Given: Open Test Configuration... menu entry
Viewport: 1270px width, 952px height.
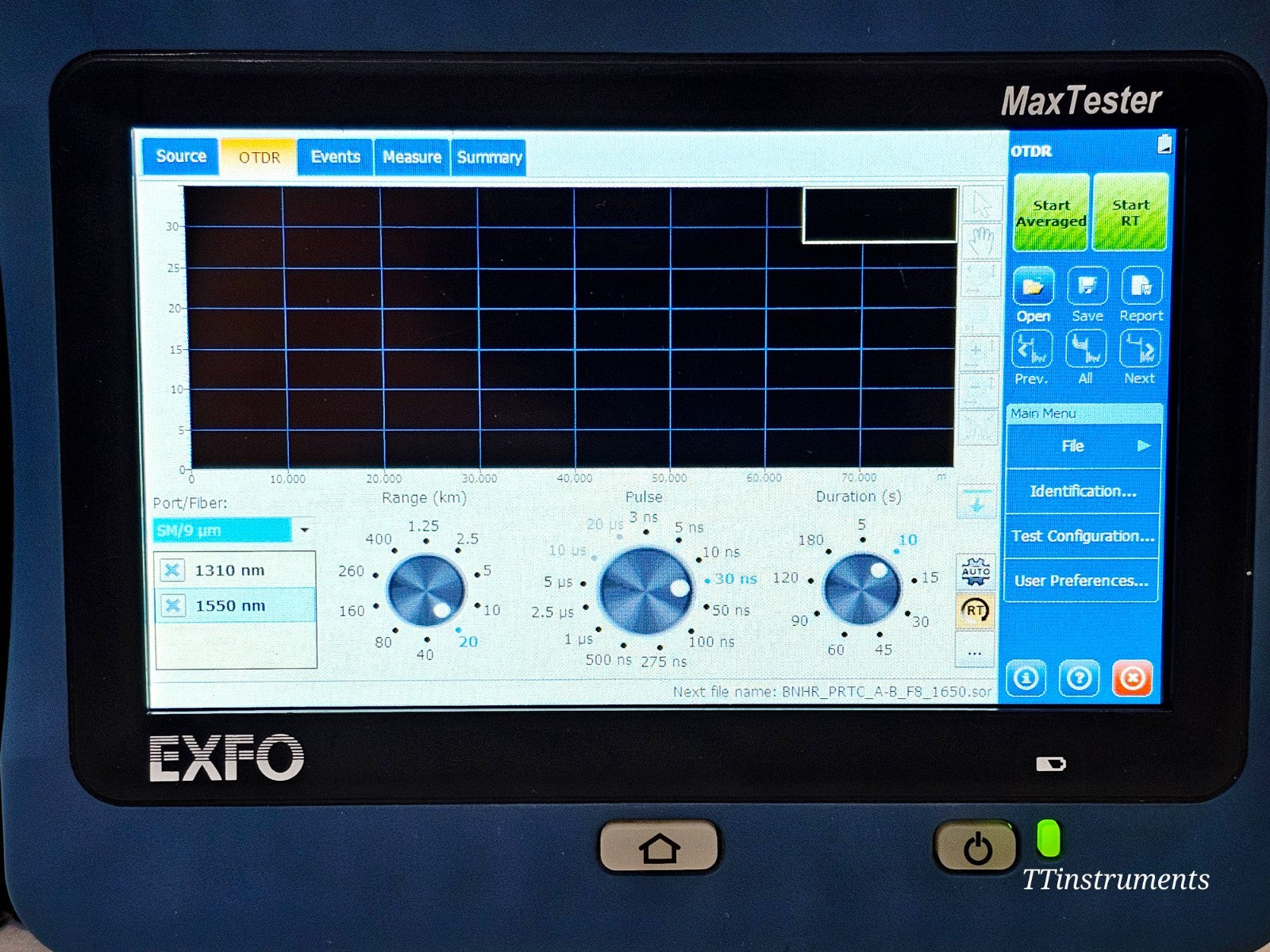Looking at the screenshot, I should (x=1083, y=536).
